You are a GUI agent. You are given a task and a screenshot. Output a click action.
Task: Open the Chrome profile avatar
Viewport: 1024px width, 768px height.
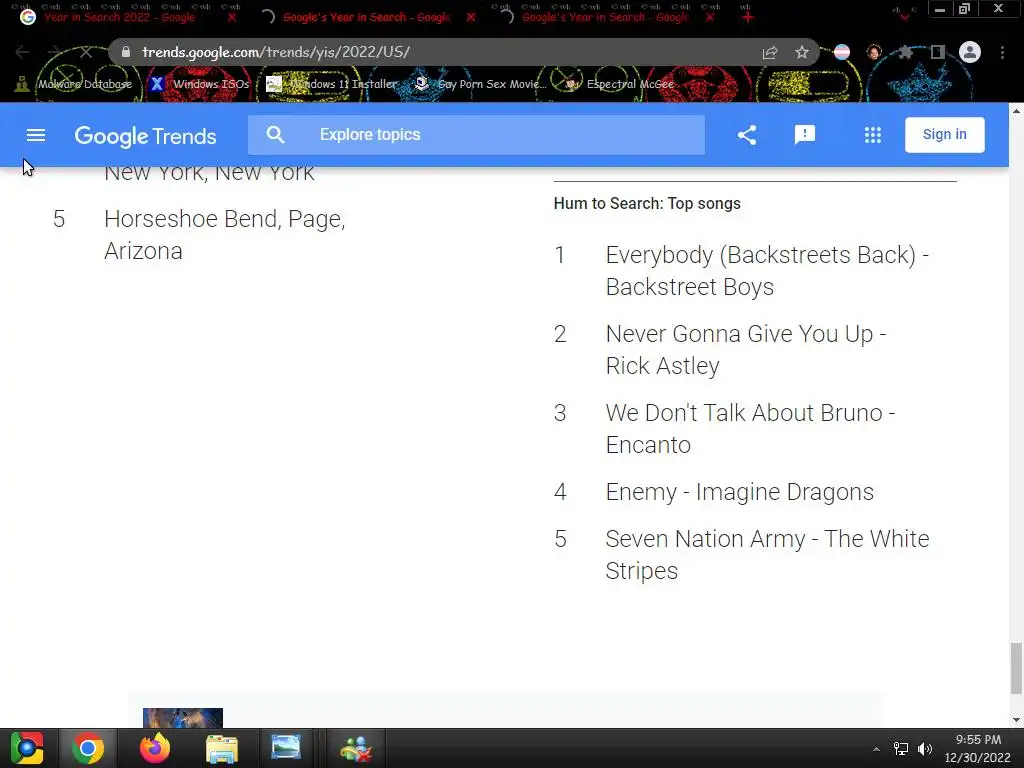[970, 52]
